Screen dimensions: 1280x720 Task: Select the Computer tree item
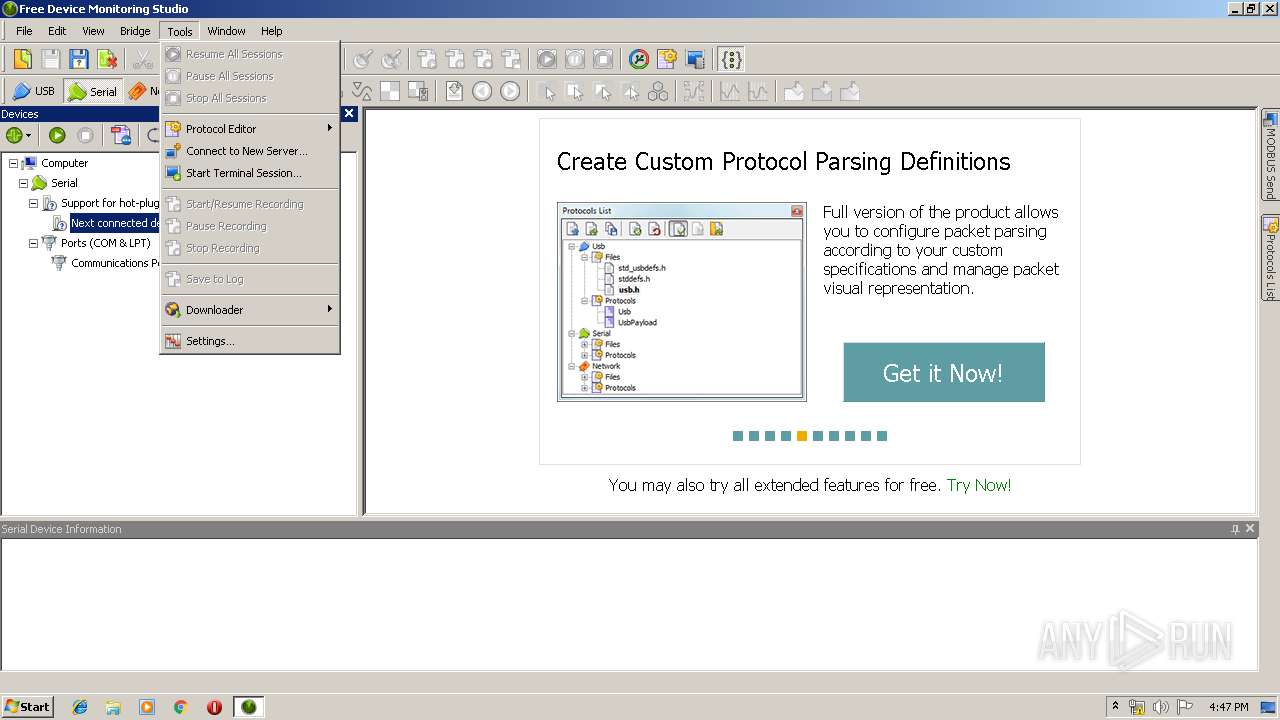pos(64,163)
